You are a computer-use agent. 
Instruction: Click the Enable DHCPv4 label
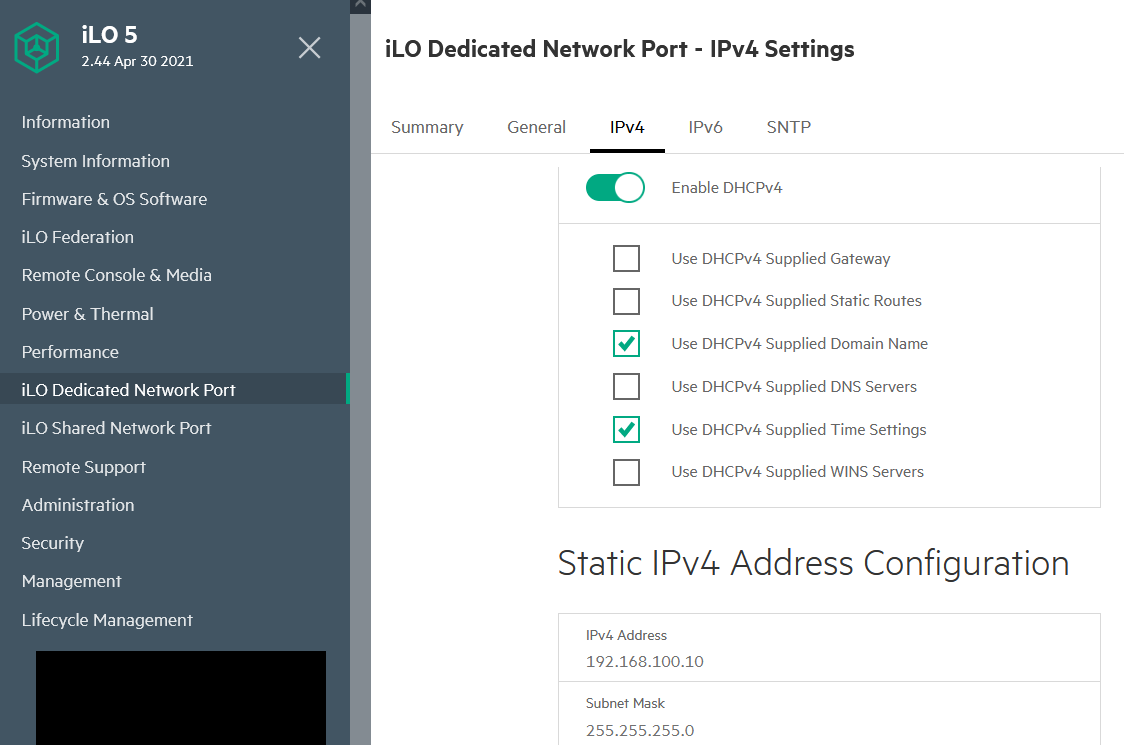727,188
